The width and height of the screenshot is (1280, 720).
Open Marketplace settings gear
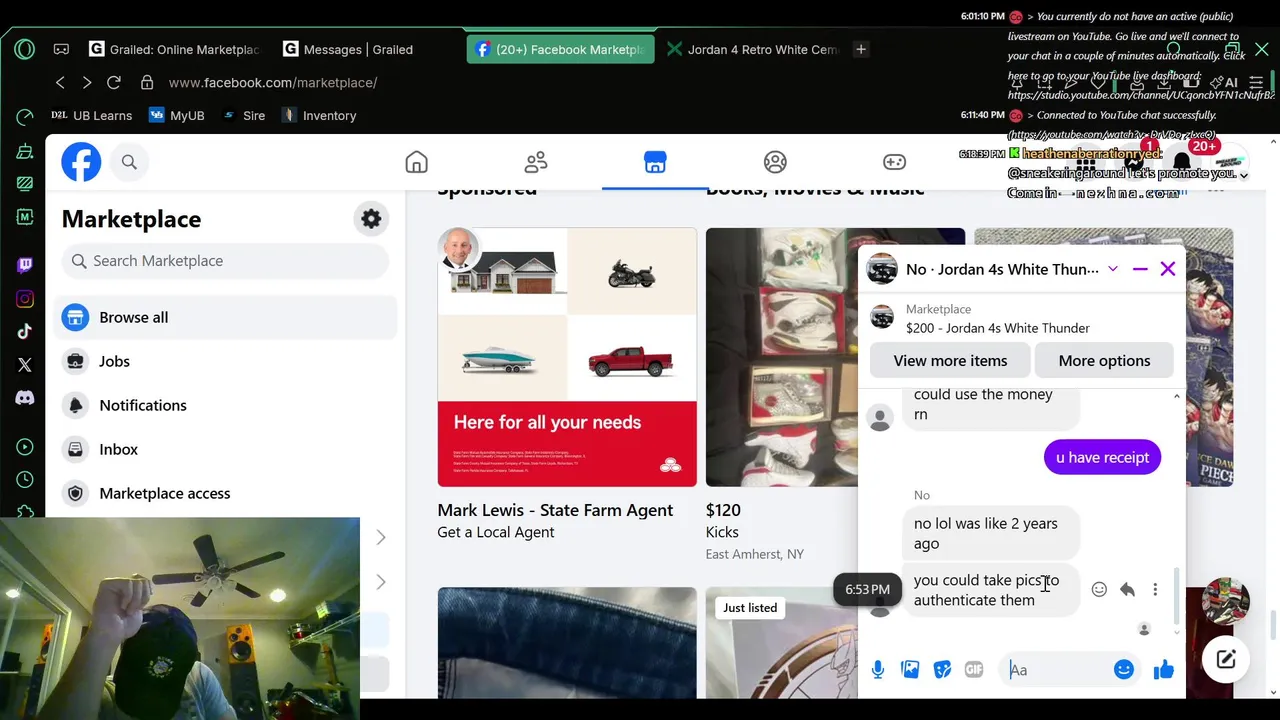coord(371,219)
